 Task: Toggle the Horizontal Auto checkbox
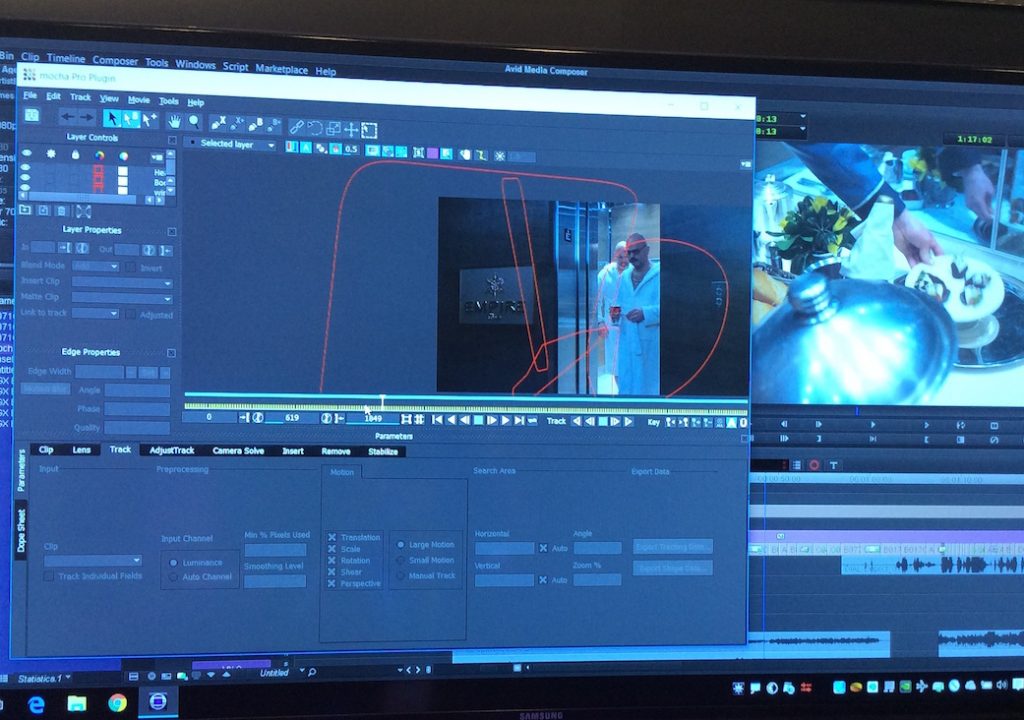(543, 548)
